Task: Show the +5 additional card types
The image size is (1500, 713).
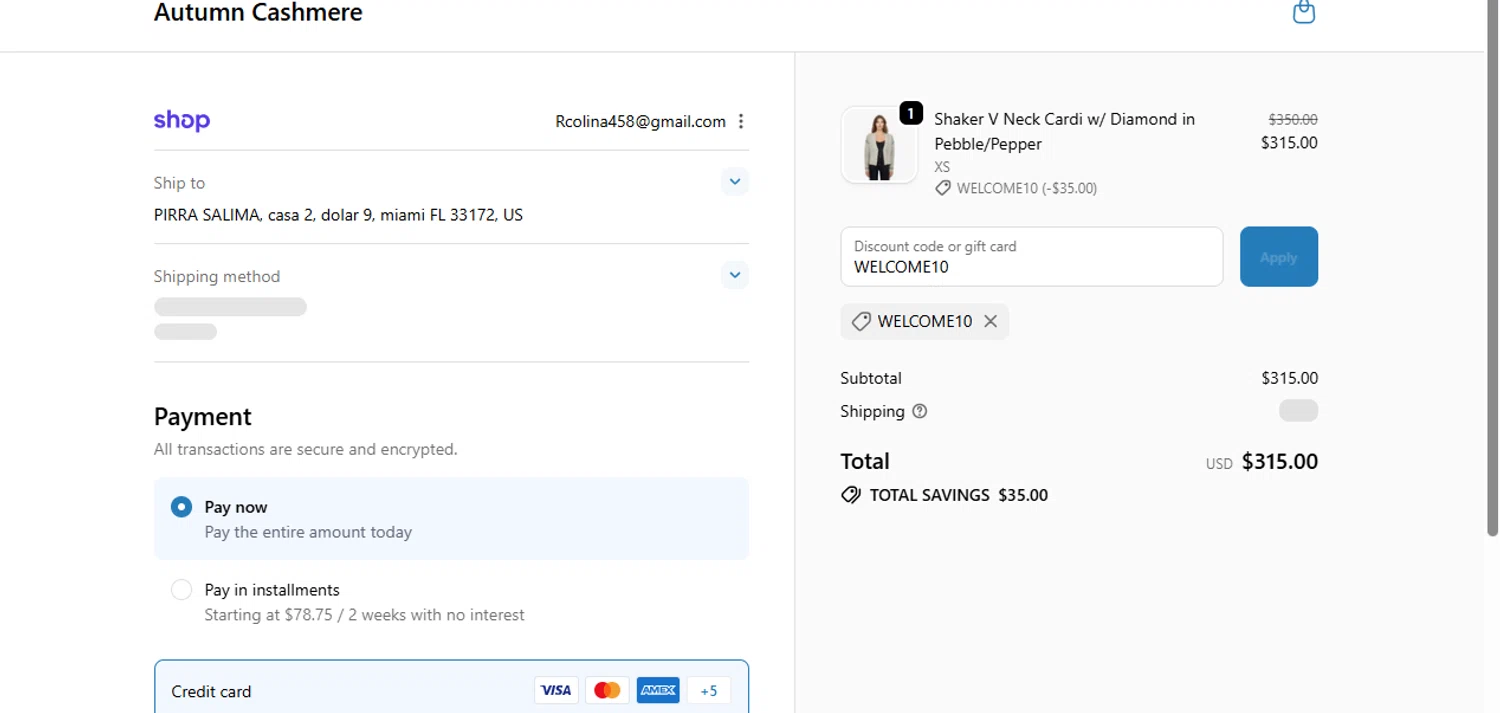Action: point(709,690)
